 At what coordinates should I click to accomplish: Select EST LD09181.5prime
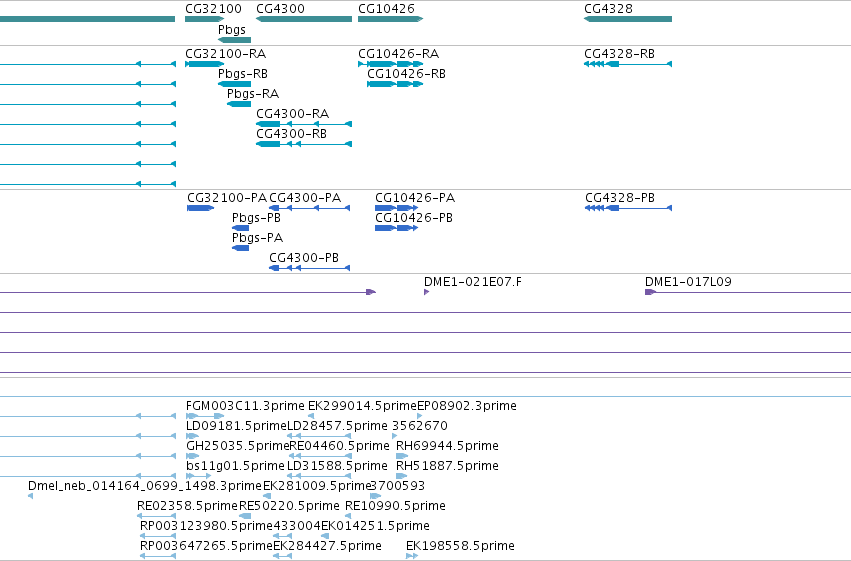click(x=192, y=436)
